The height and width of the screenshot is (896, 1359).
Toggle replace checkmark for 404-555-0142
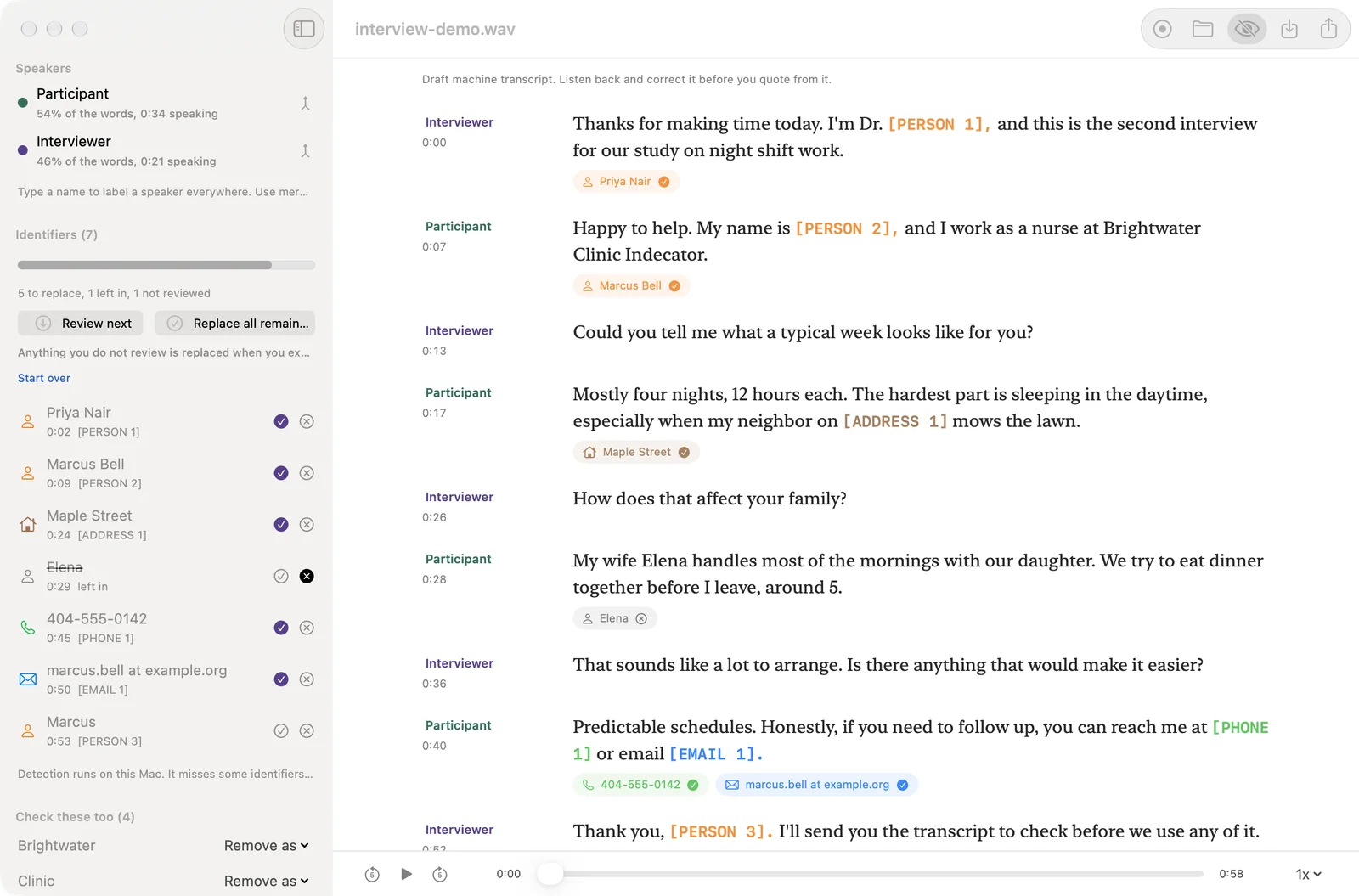[x=281, y=628]
